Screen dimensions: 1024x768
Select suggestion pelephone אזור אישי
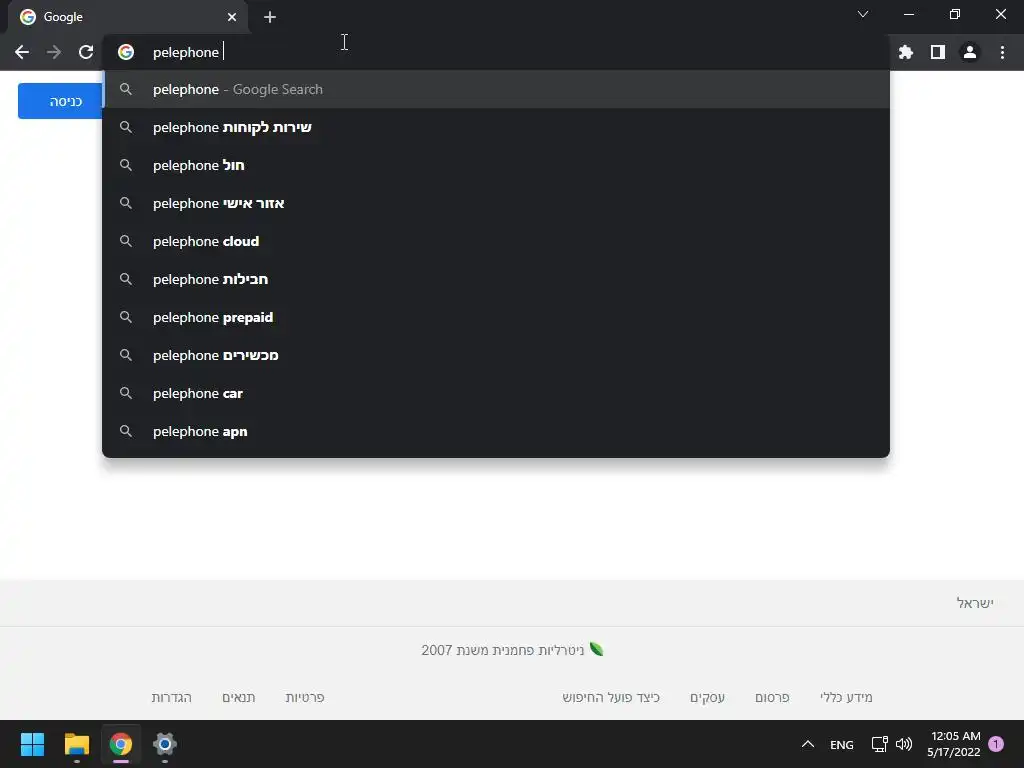coord(496,203)
